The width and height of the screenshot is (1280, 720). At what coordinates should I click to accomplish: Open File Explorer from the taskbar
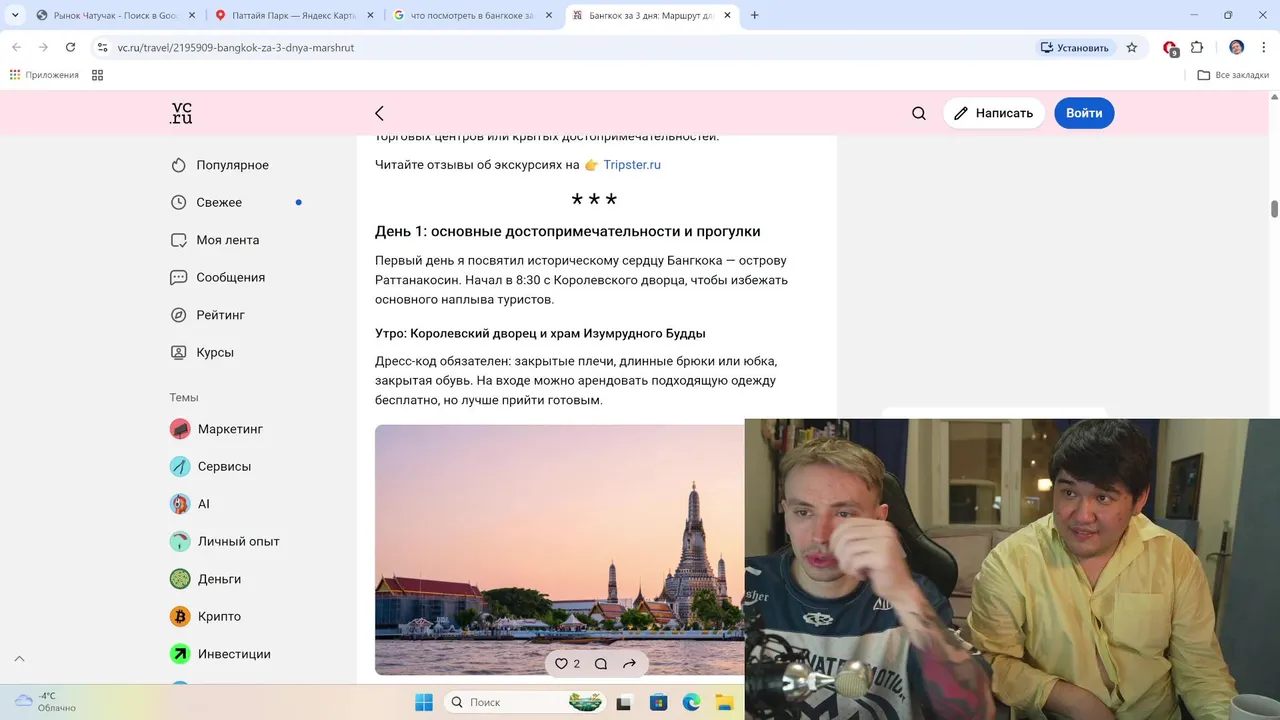(724, 702)
